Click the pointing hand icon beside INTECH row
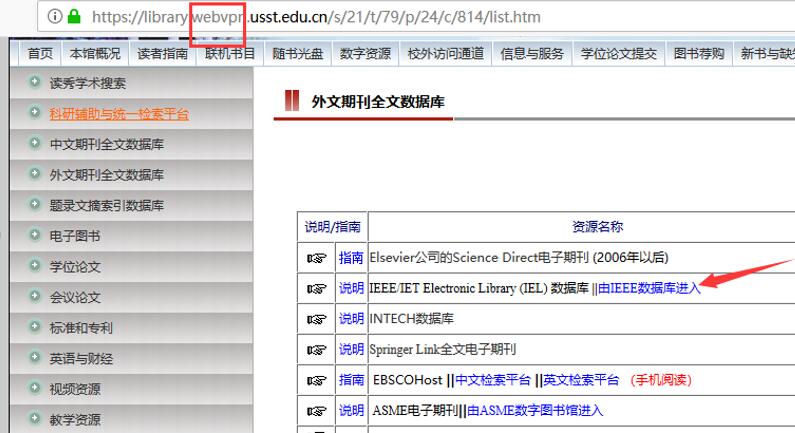The image size is (795, 433). click(x=316, y=319)
